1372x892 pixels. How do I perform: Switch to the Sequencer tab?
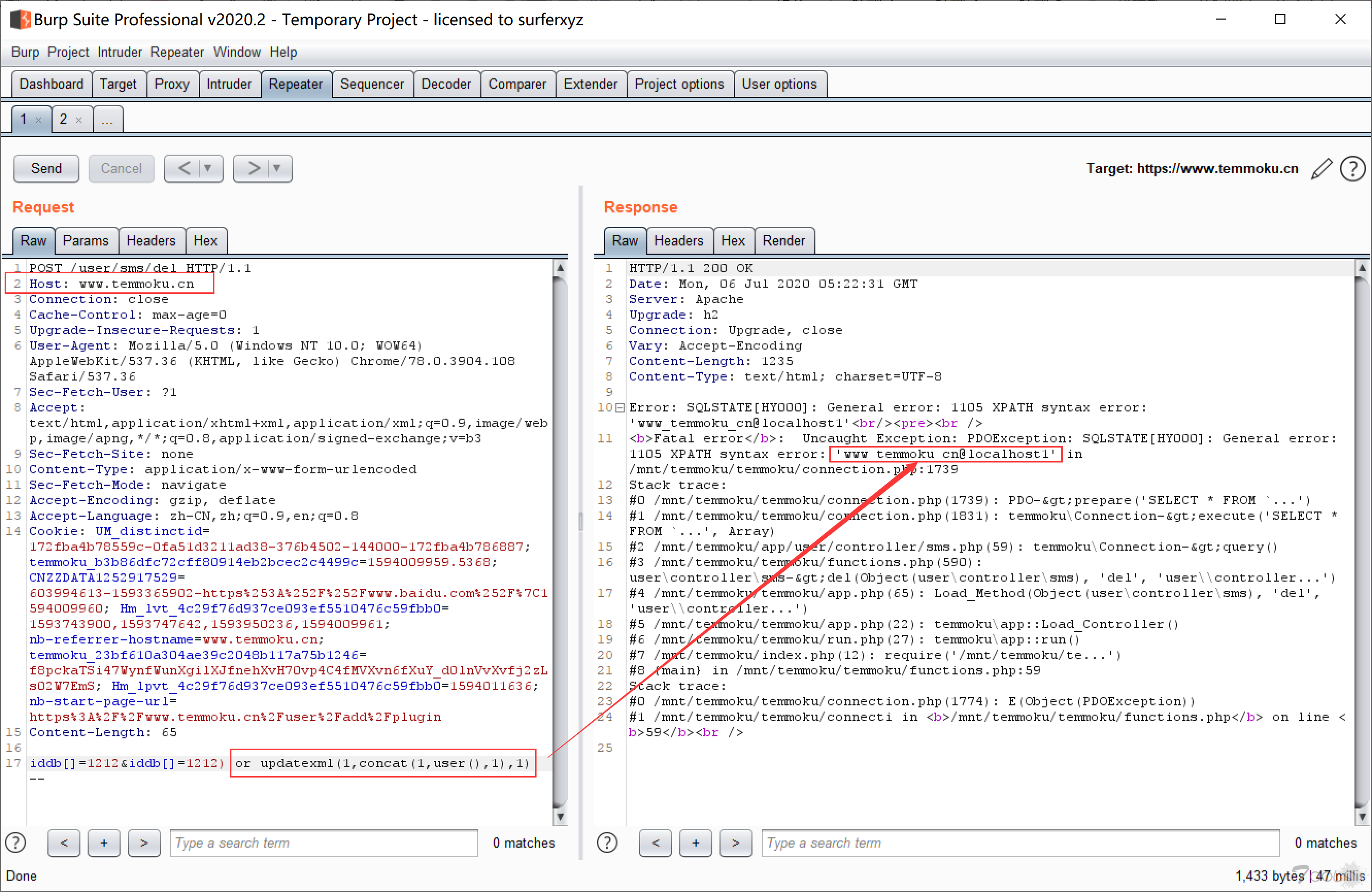click(372, 84)
